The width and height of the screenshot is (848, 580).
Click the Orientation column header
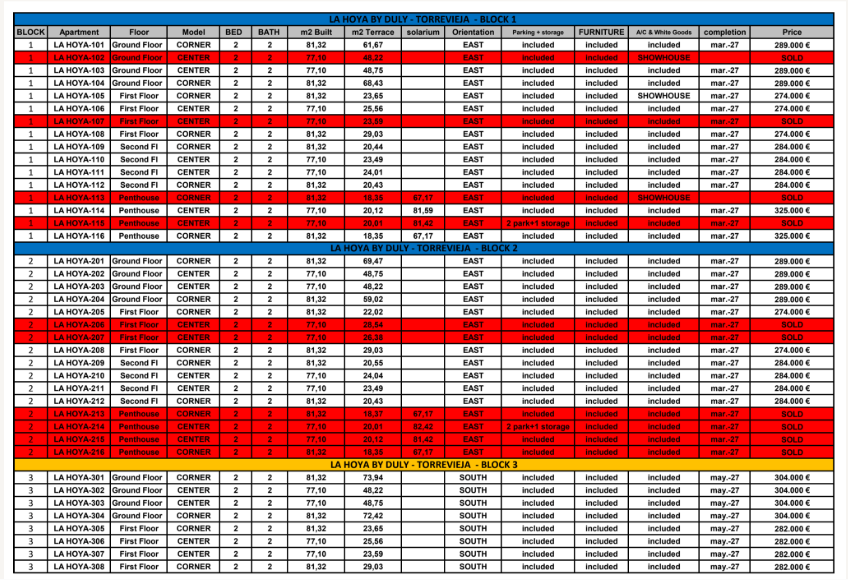coord(473,32)
